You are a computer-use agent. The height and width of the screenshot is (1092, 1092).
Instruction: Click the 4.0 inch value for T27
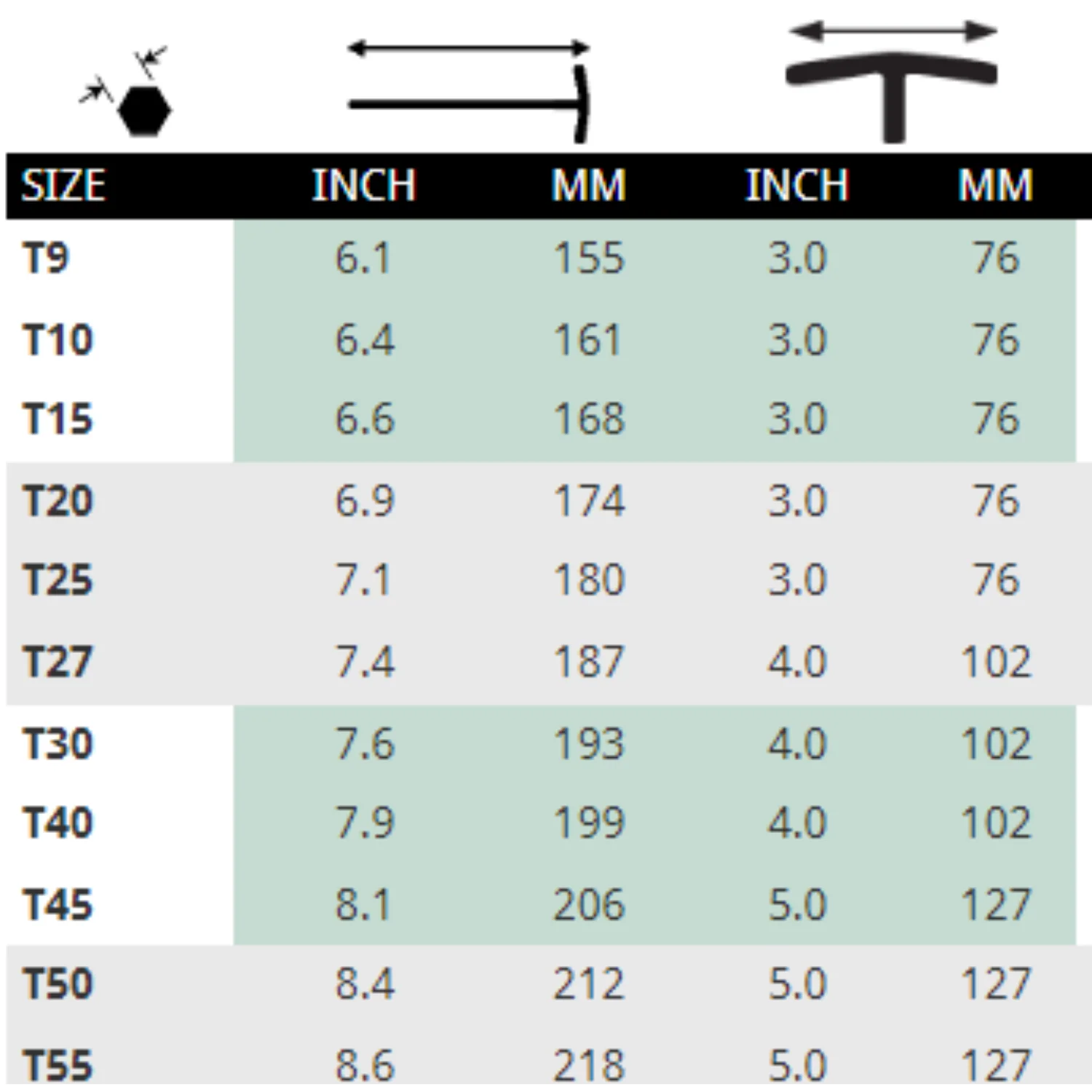pyautogui.click(x=797, y=662)
